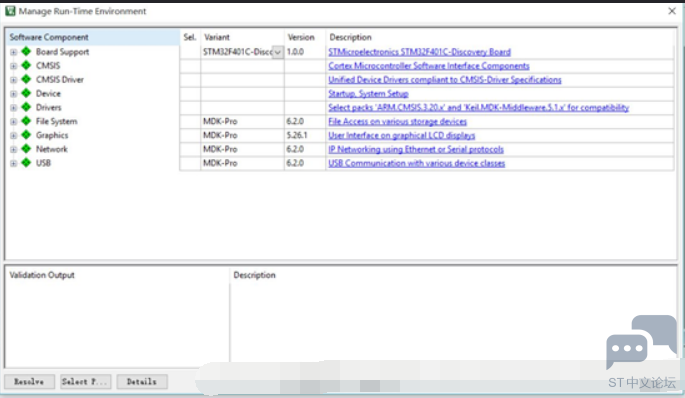Open the Startup, System Setup link
This screenshot has width=685, height=398.
click(x=368, y=94)
